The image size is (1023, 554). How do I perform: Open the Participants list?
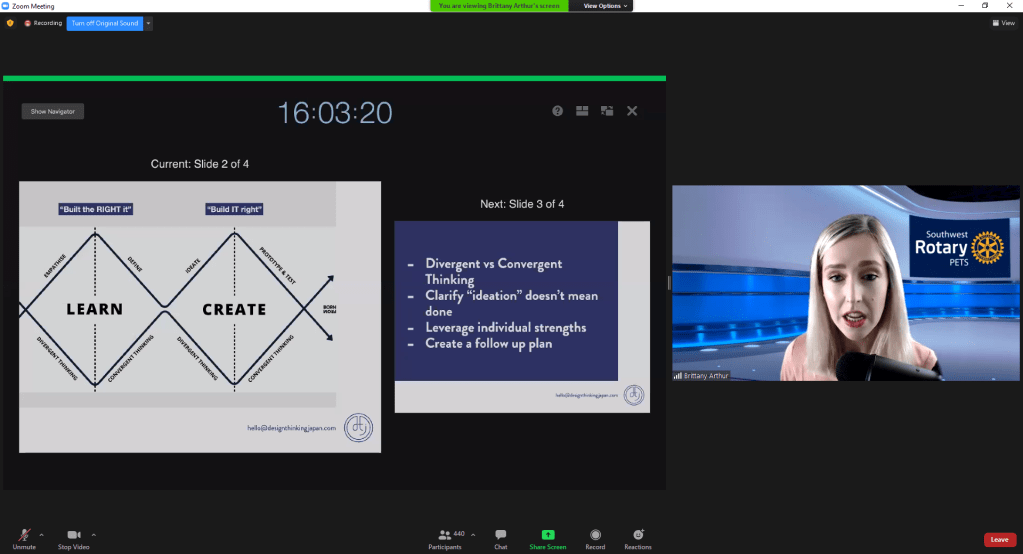click(445, 538)
